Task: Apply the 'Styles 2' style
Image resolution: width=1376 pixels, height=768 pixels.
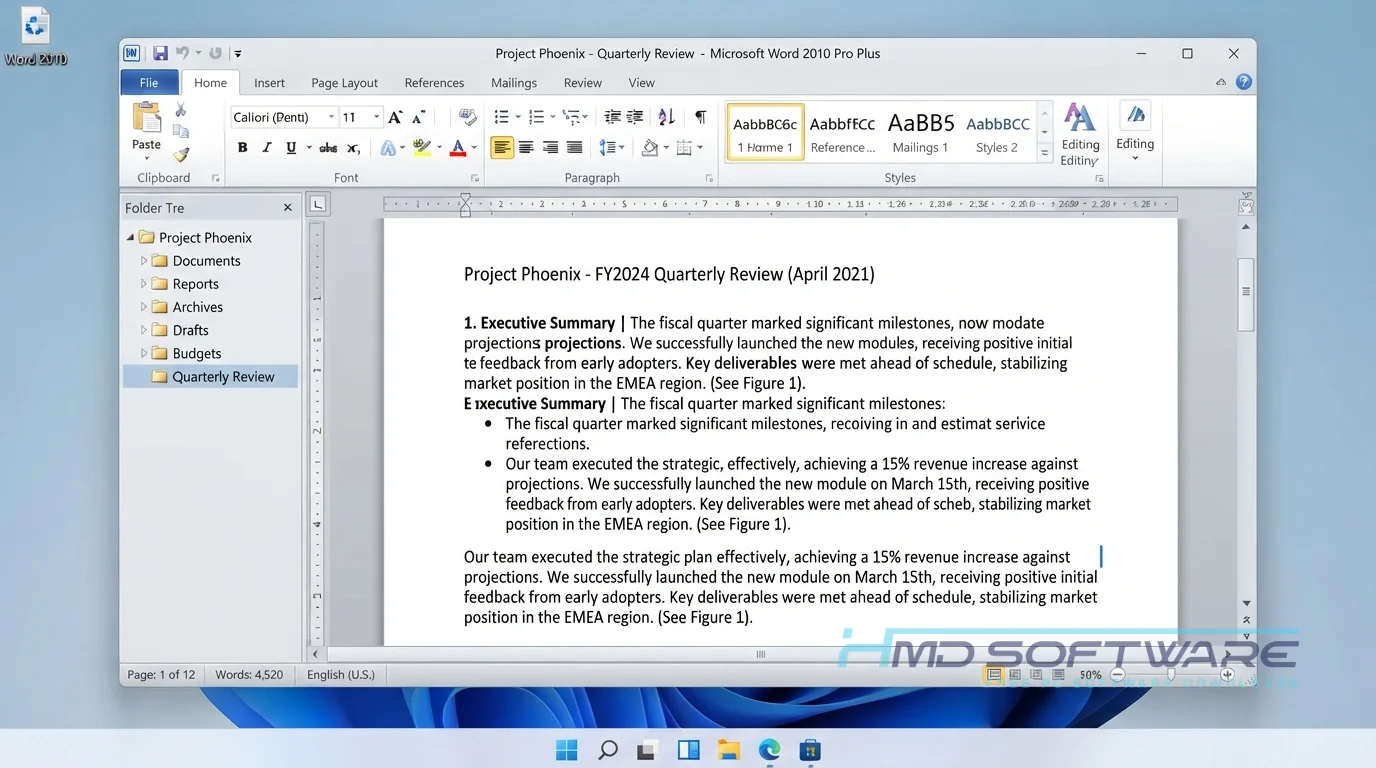Action: (x=997, y=132)
